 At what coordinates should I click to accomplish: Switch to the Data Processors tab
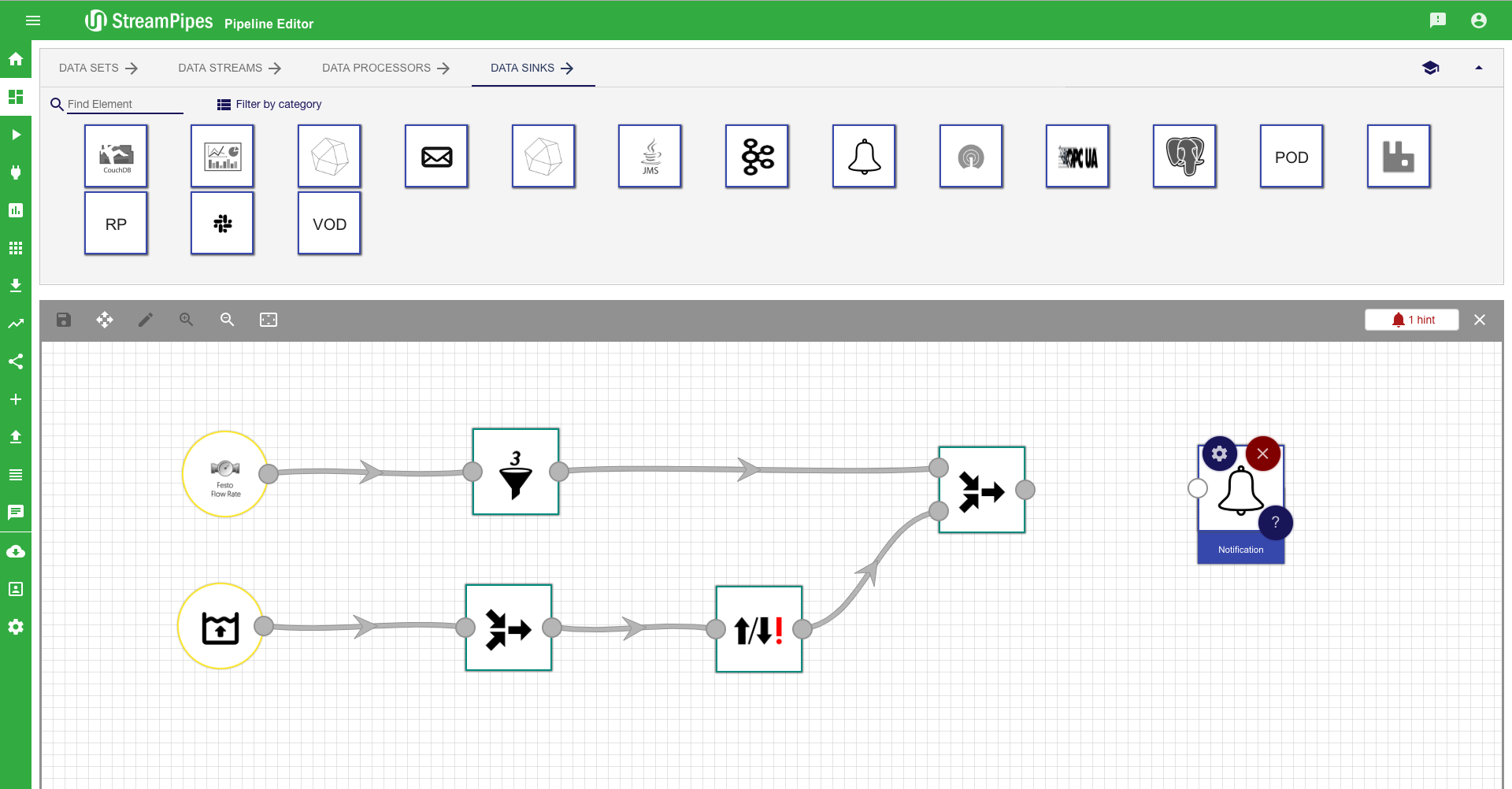click(x=385, y=68)
